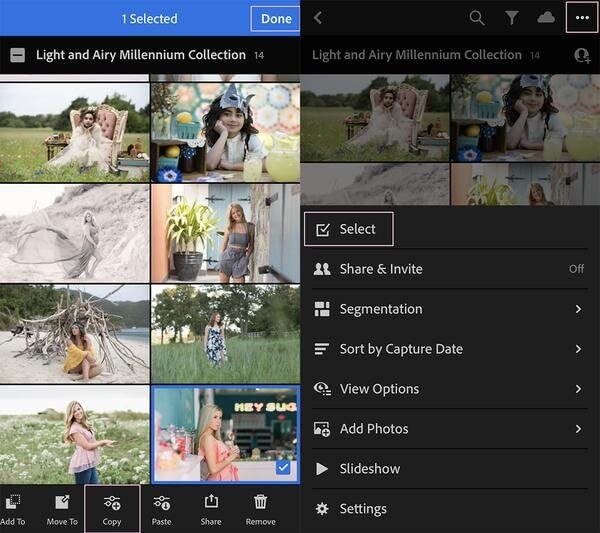Click the Add Photos image-plus icon
Screen dimensions: 600x533
pyautogui.click(x=322, y=429)
